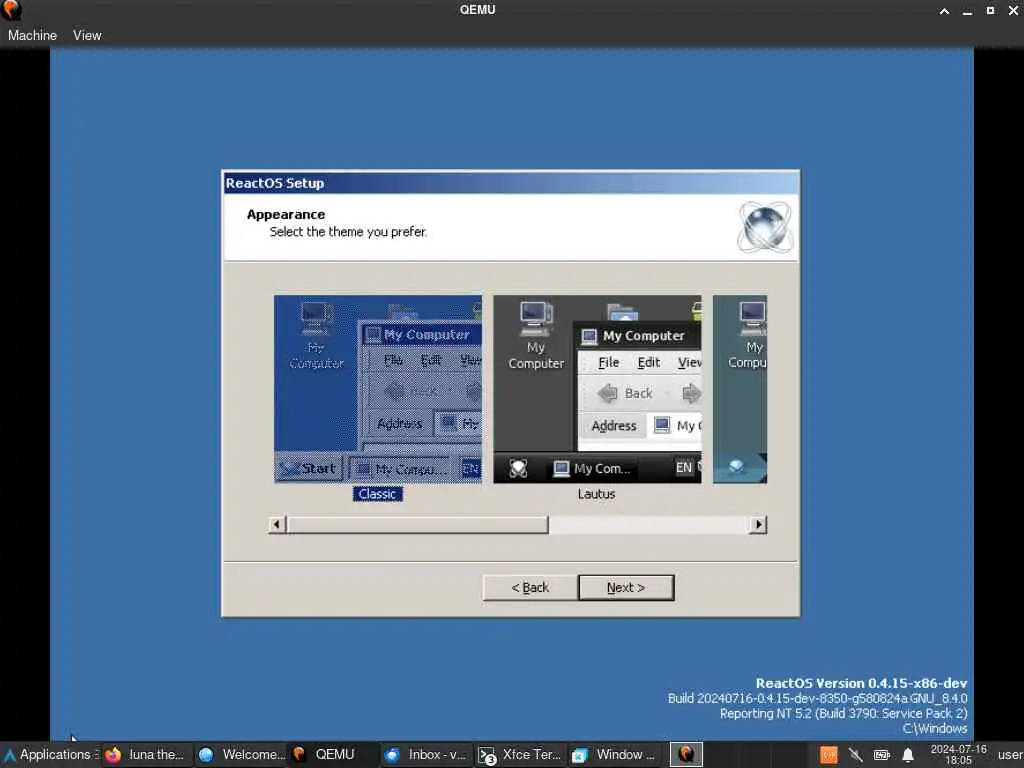Click the Classic theme label

coord(377,494)
